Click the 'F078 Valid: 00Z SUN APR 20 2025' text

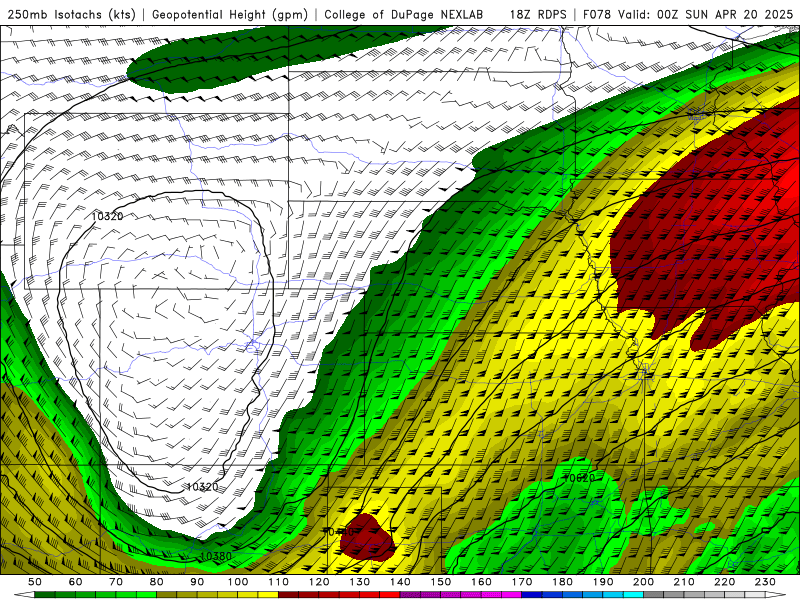(x=688, y=14)
